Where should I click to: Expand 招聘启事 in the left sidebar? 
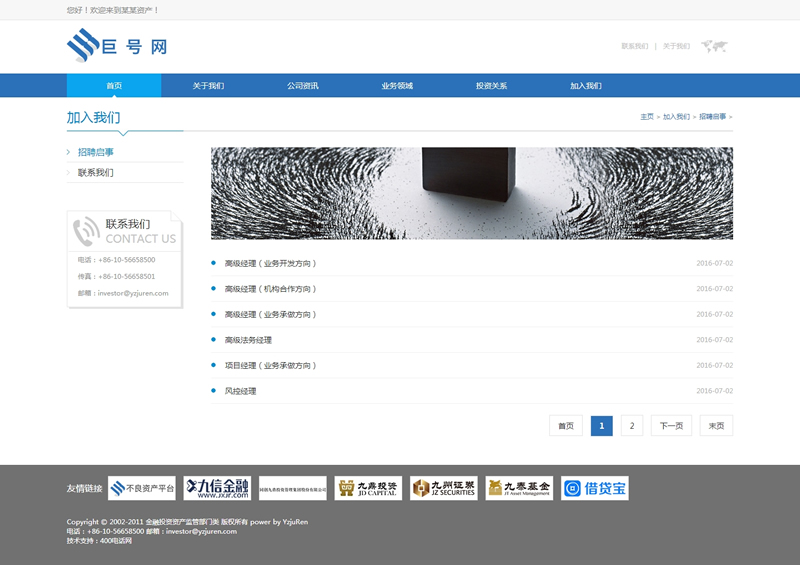pyautogui.click(x=96, y=152)
